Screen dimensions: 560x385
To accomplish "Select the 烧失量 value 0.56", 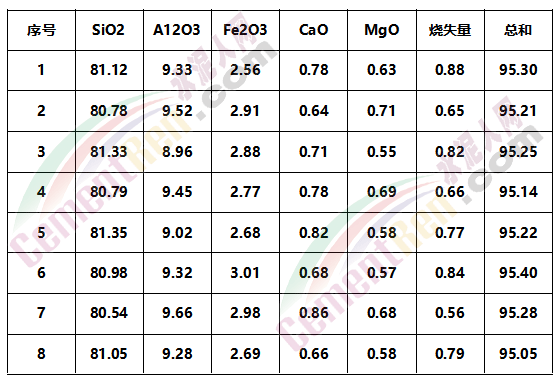I will coord(450,313).
